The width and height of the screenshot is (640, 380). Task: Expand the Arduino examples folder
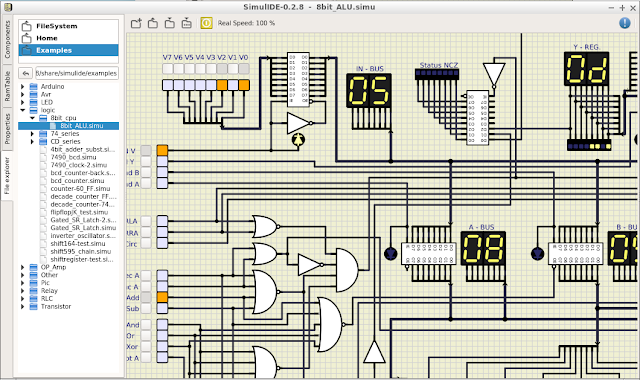pyautogui.click(x=23, y=87)
